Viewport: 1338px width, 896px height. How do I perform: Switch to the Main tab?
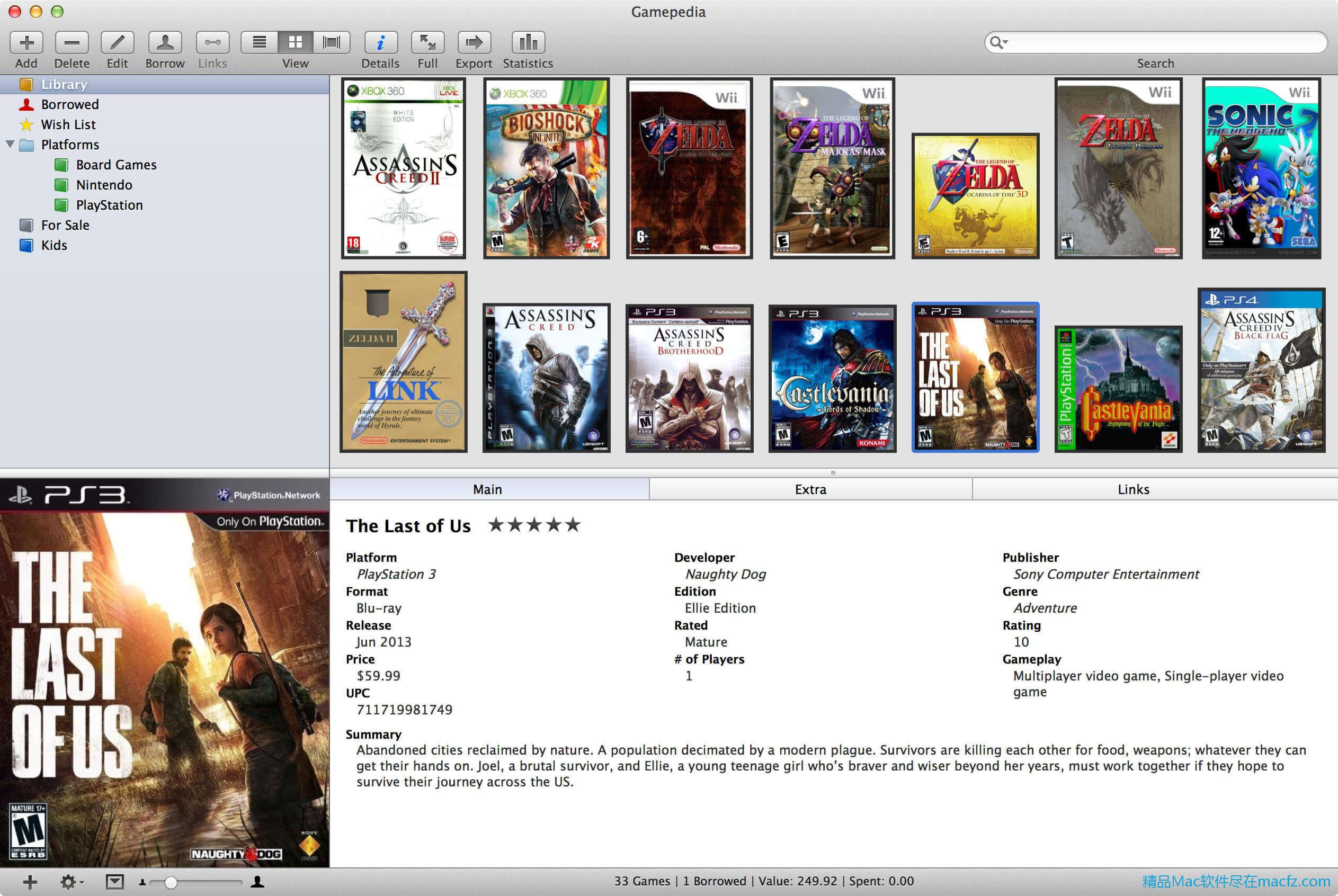(489, 489)
